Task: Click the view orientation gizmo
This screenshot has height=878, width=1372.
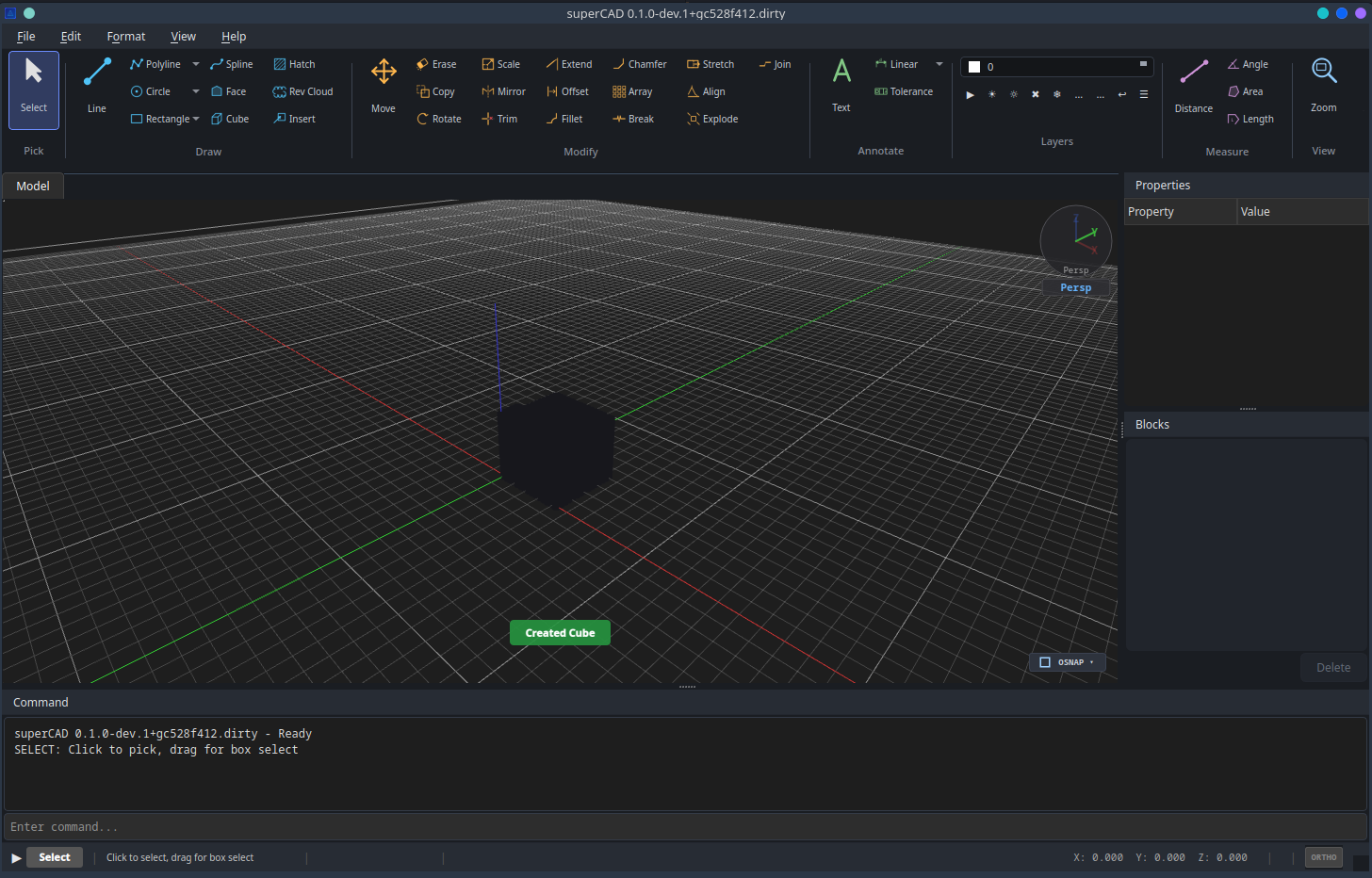Action: pos(1076,241)
